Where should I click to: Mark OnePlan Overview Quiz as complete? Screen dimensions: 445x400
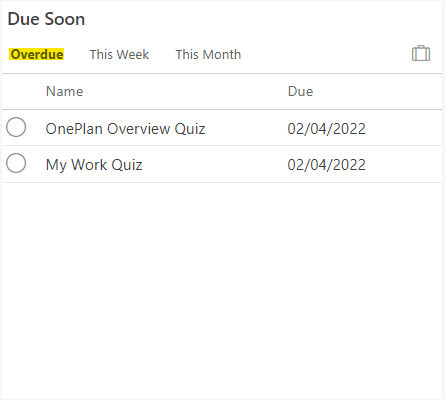pos(16,127)
